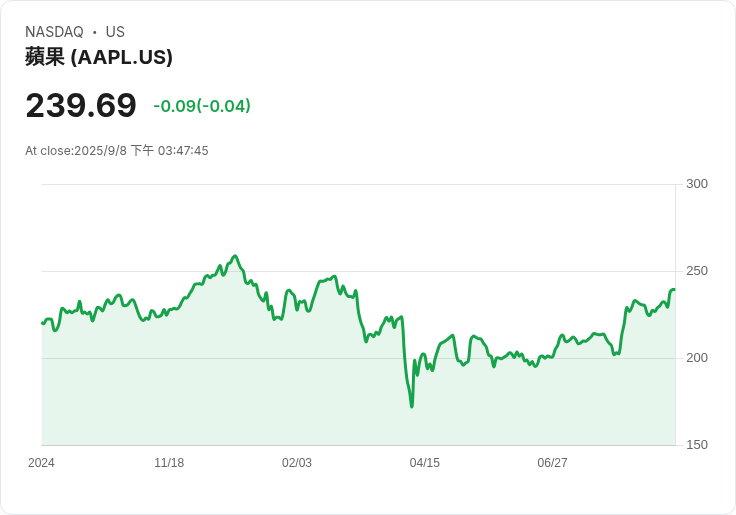This screenshot has height=515, width=736.
Task: Click the 蘋果 (AAPL.US) stock title
Action: coord(99,57)
